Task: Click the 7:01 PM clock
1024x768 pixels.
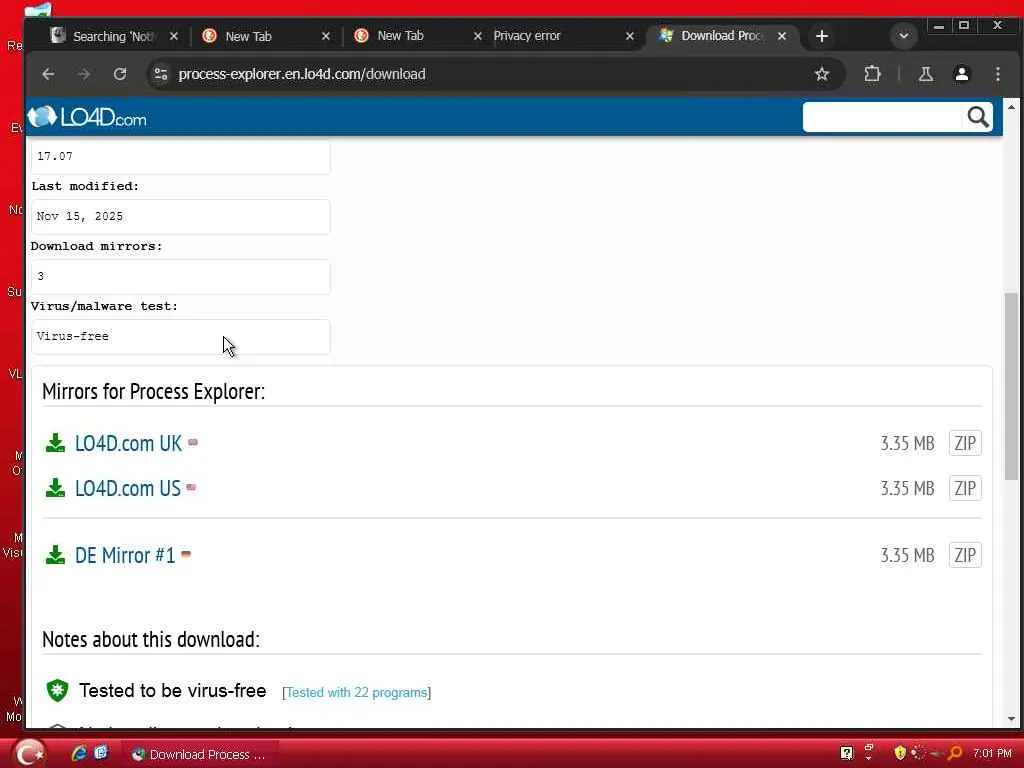Action: pyautogui.click(x=992, y=754)
